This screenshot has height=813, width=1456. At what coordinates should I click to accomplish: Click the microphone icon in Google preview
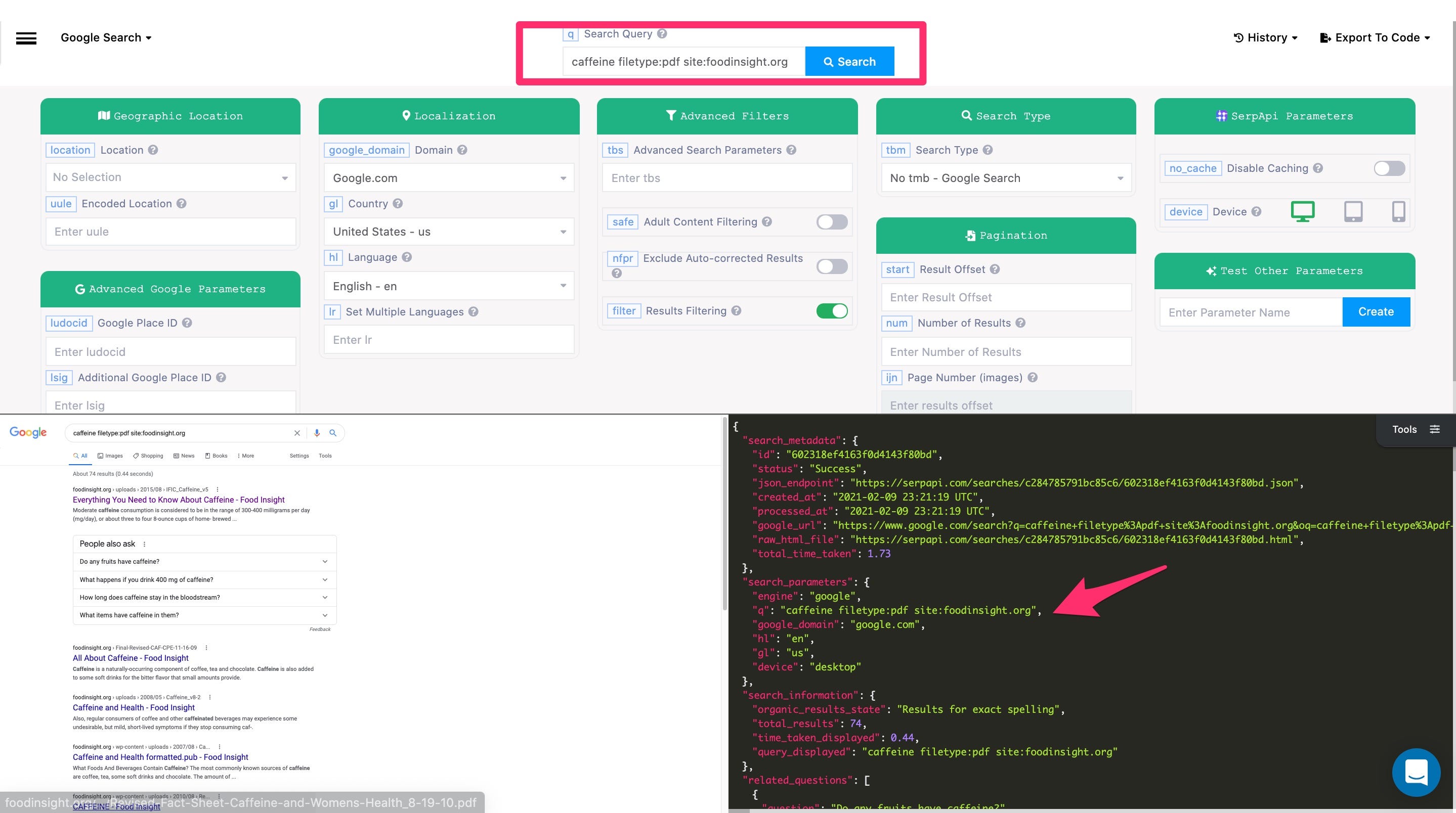pos(317,433)
